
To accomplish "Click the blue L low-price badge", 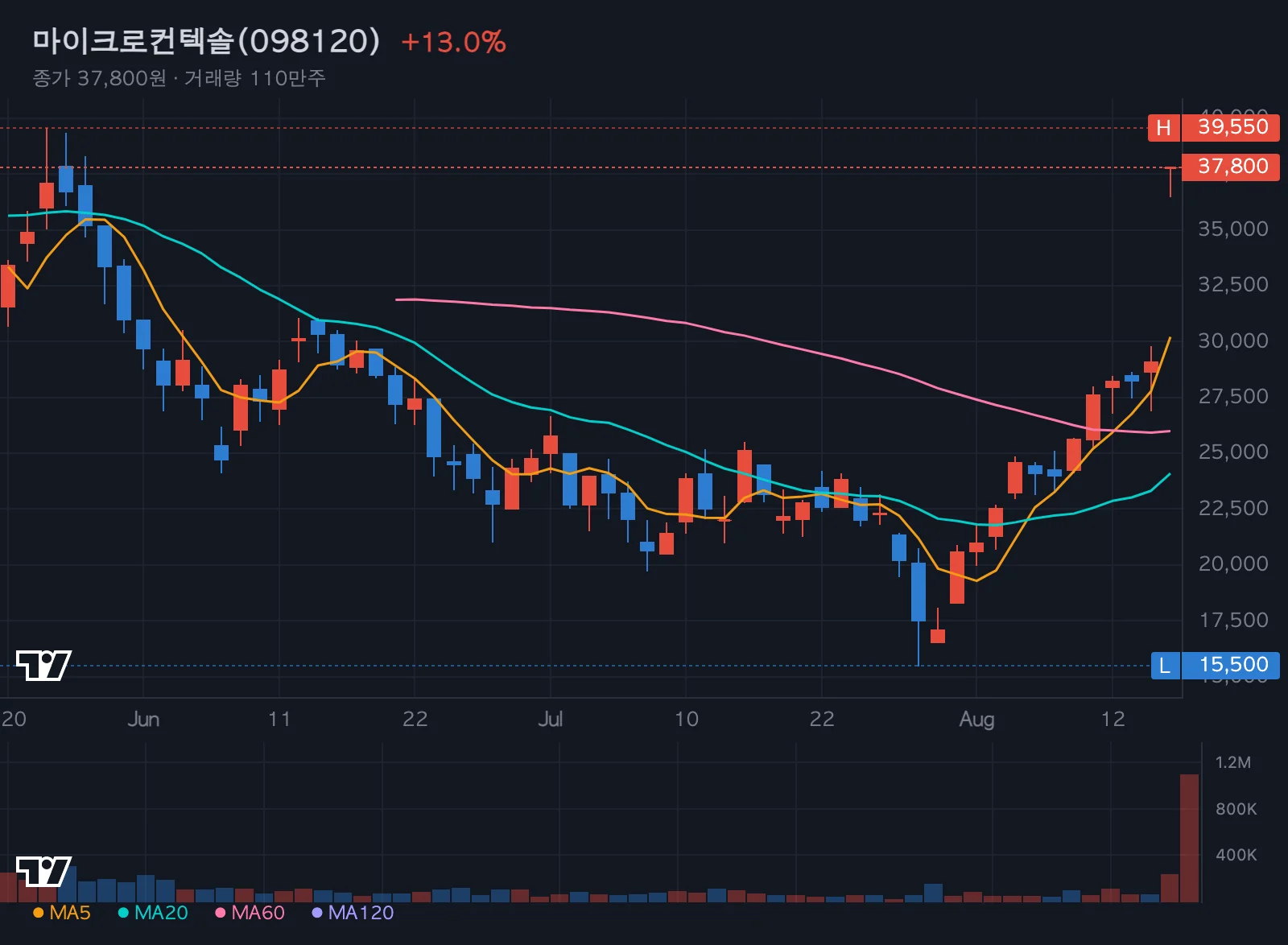I will [1165, 665].
